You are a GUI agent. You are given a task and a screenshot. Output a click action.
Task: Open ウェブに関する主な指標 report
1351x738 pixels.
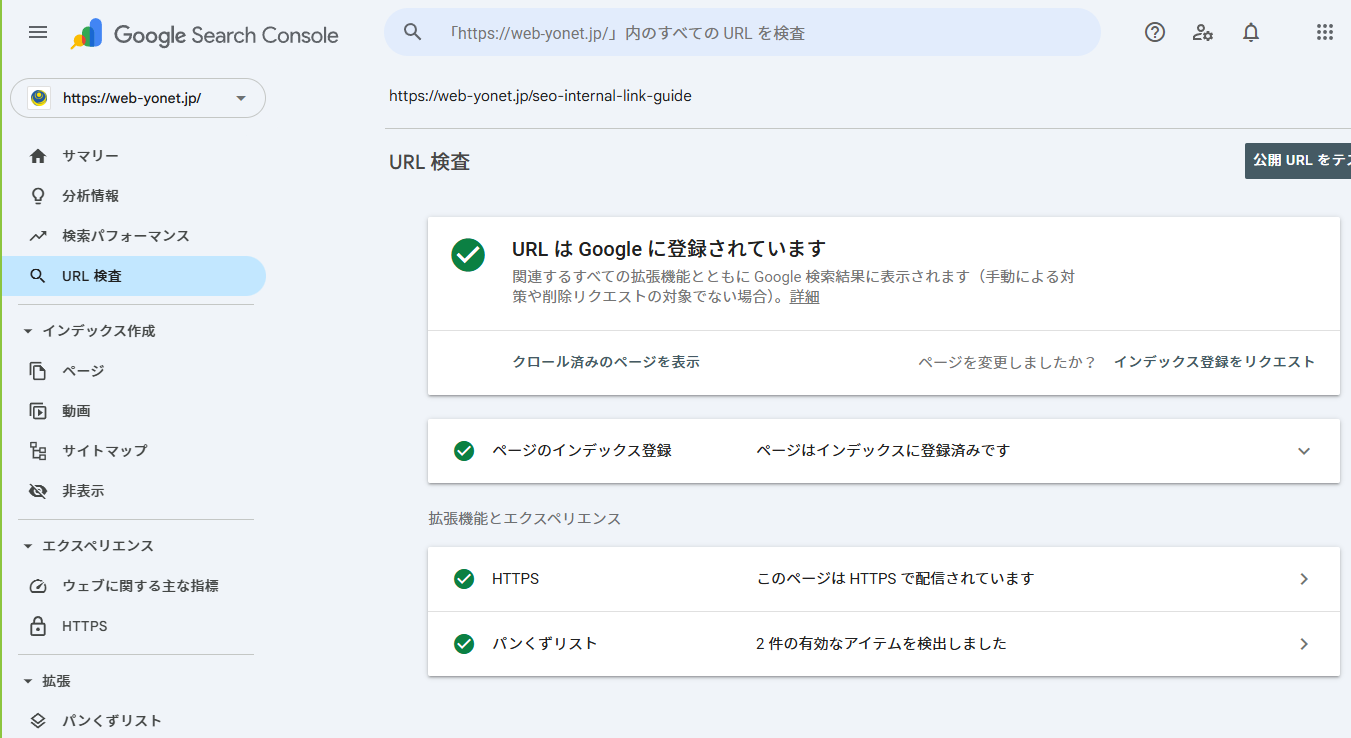pyautogui.click(x=140, y=586)
